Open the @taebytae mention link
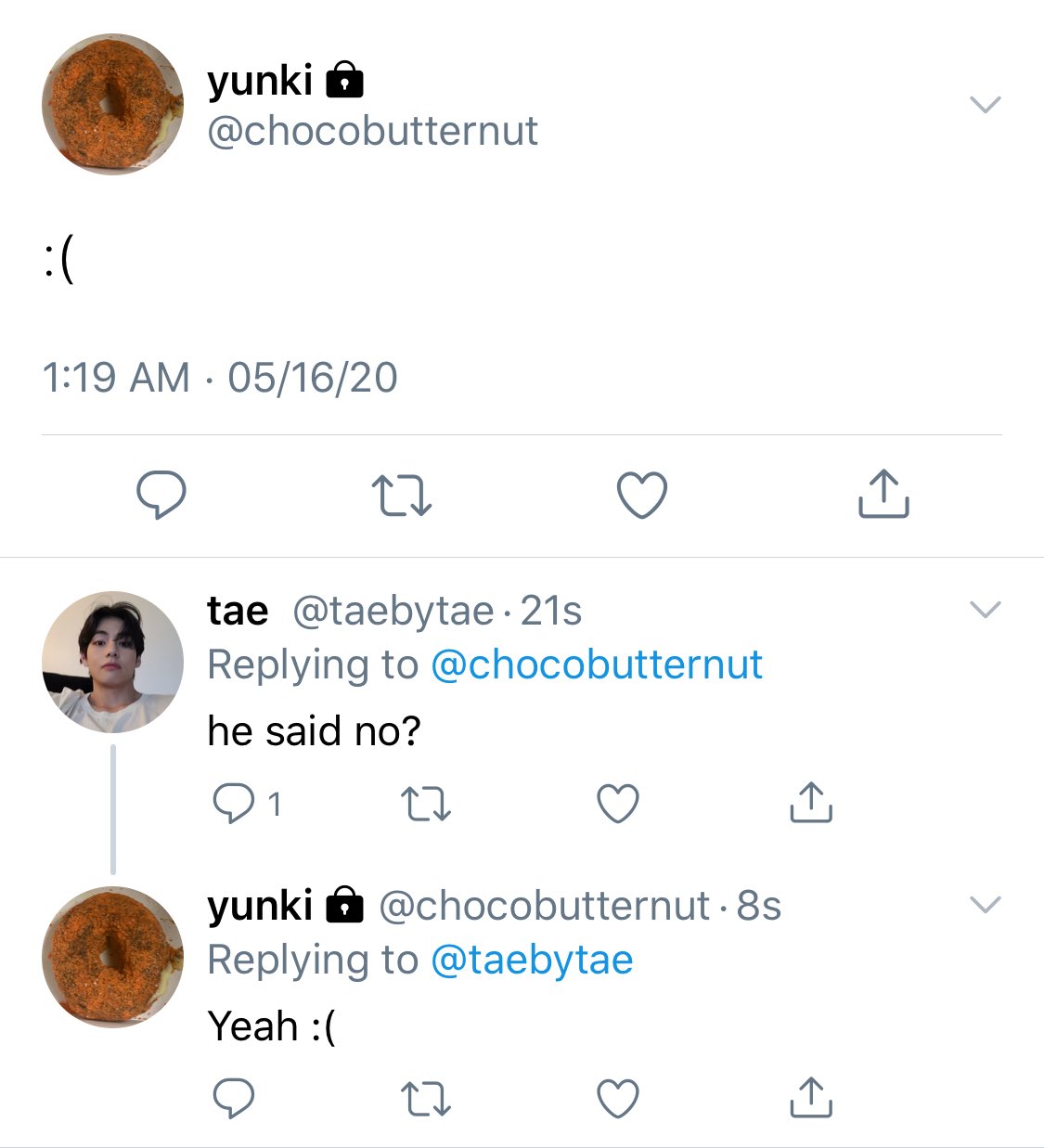This screenshot has height=1148, width=1044. (x=532, y=960)
